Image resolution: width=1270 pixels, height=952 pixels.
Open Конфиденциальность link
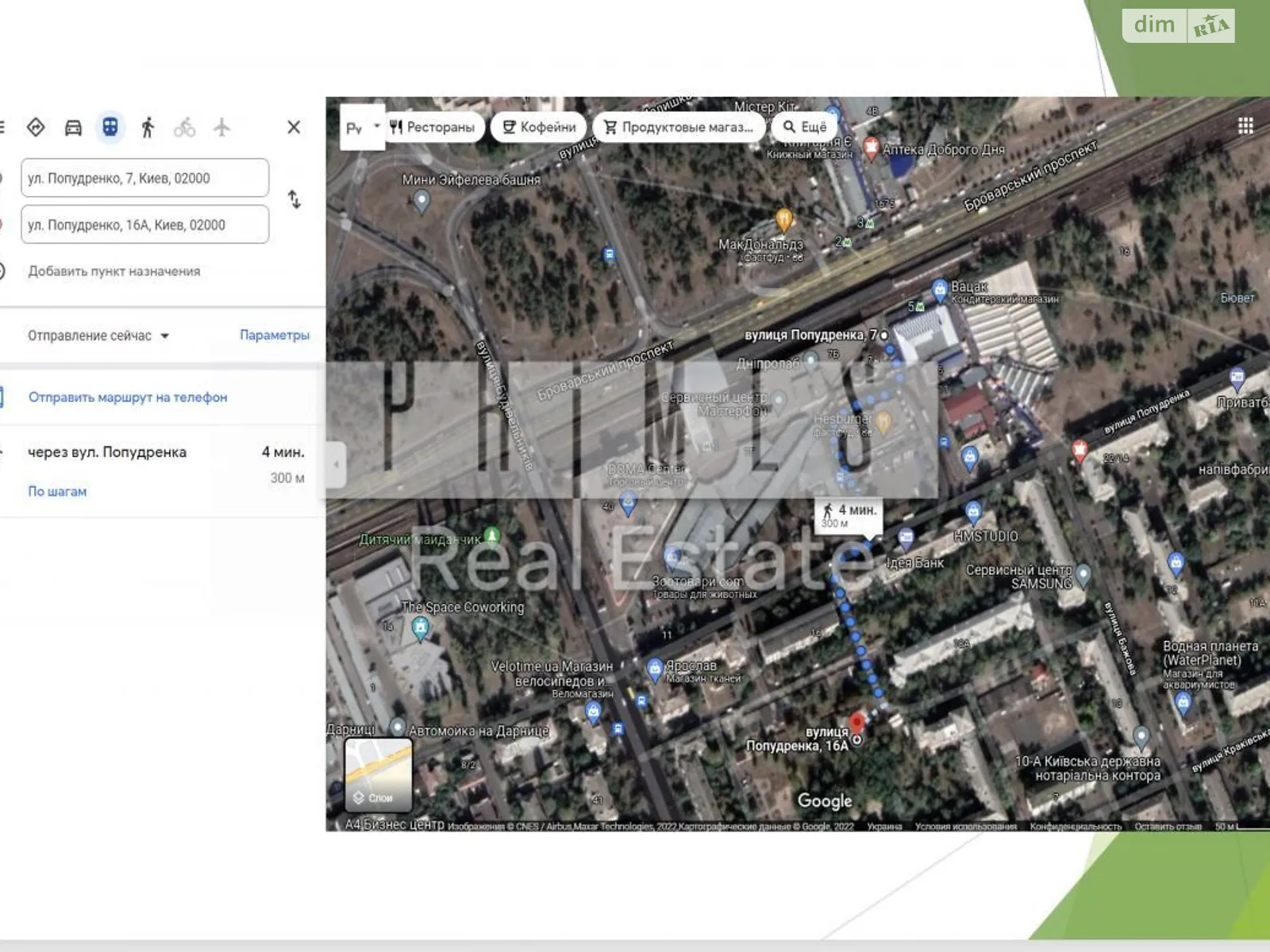click(x=1076, y=827)
